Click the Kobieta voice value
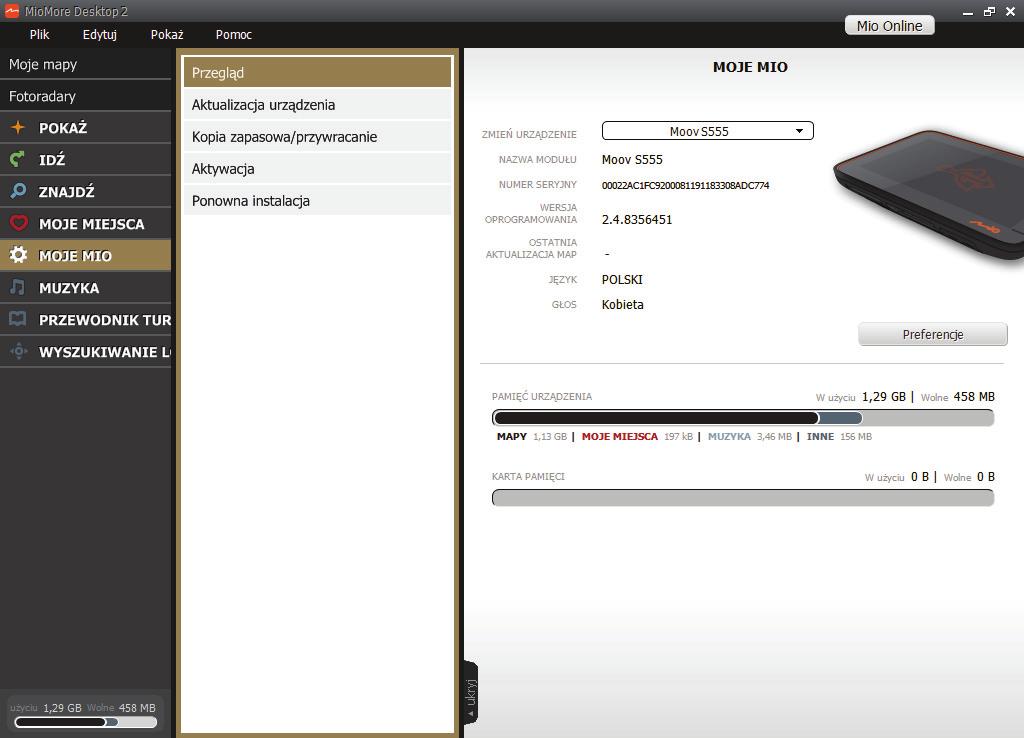The image size is (1024, 738). click(x=622, y=304)
